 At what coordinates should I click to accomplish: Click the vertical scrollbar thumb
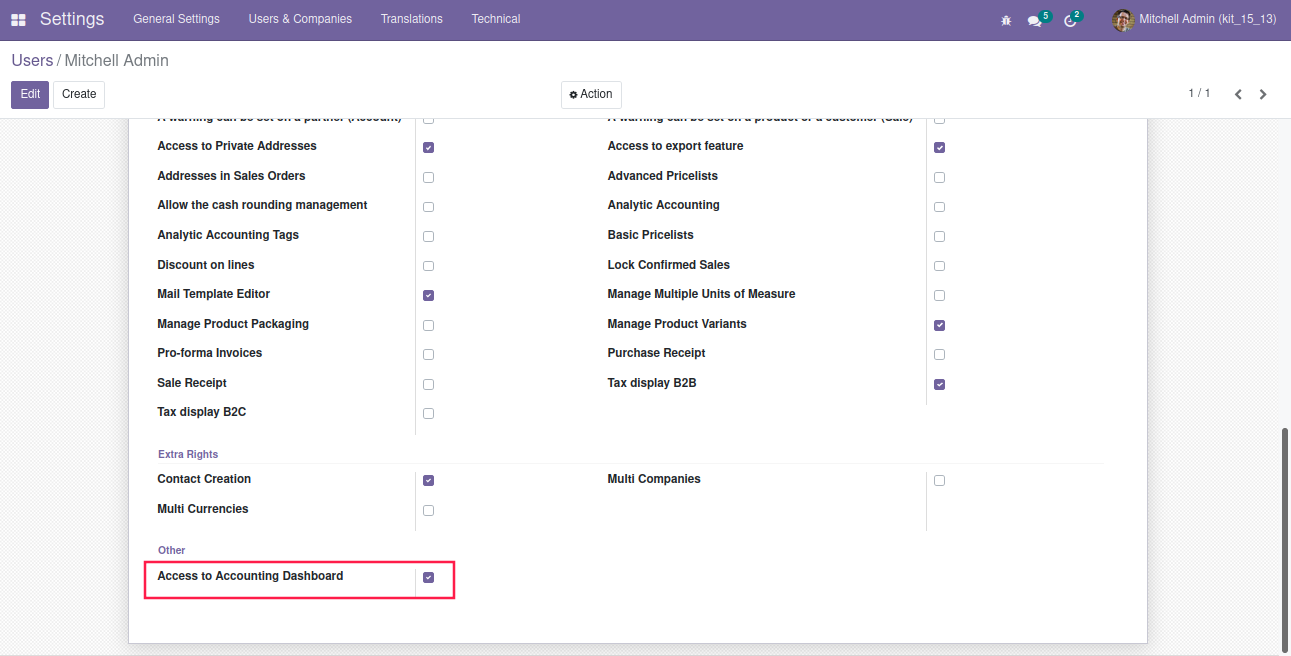click(1285, 538)
